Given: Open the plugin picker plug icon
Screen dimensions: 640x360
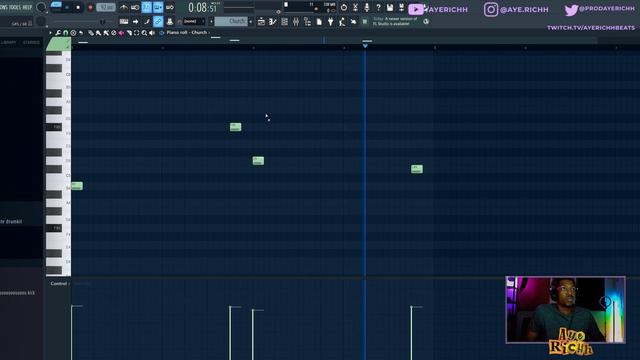Looking at the screenshot, I should pyautogui.click(x=330, y=22).
